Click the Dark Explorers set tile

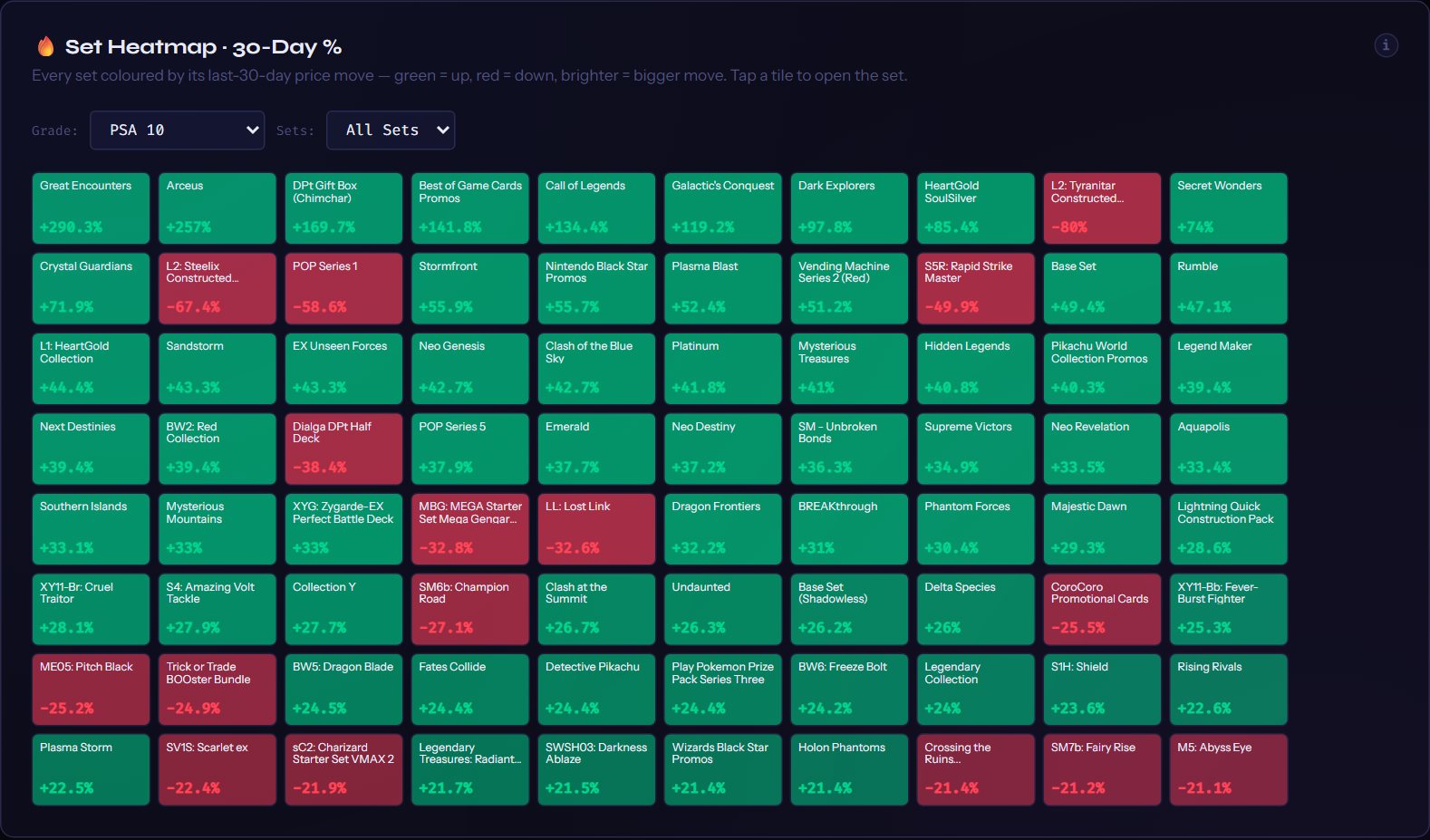[849, 208]
